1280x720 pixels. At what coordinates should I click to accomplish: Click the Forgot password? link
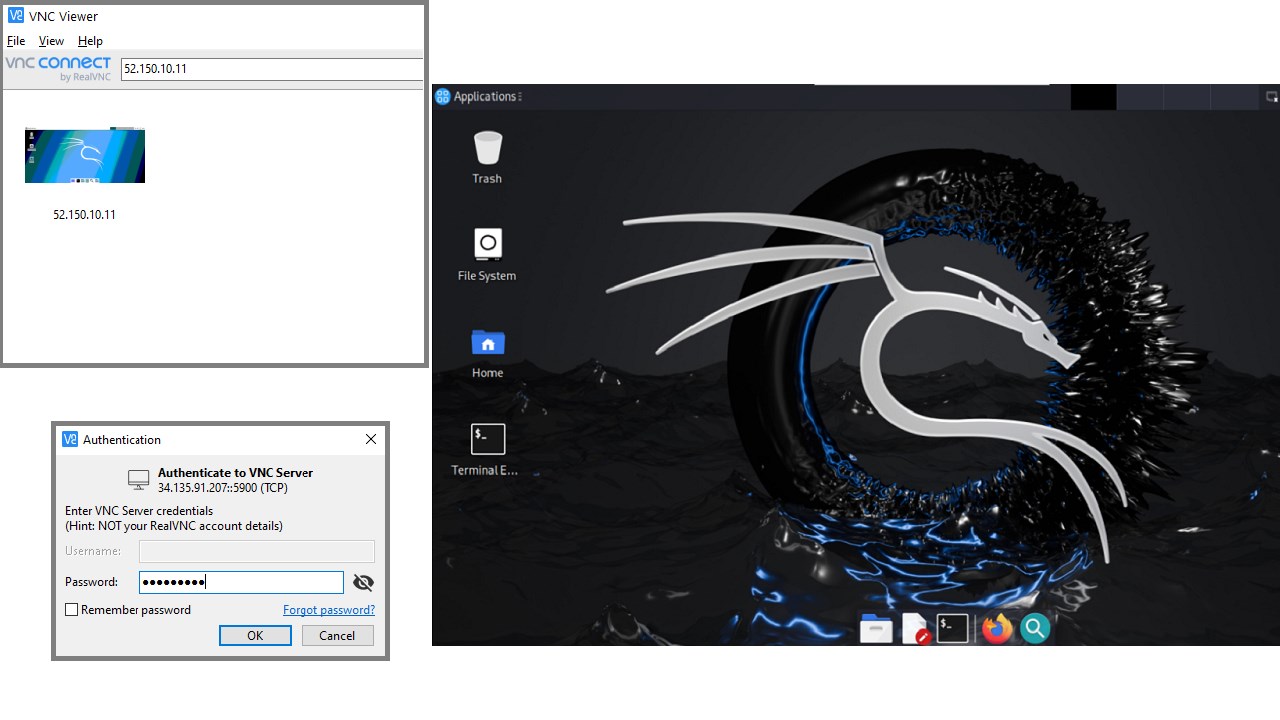click(329, 610)
